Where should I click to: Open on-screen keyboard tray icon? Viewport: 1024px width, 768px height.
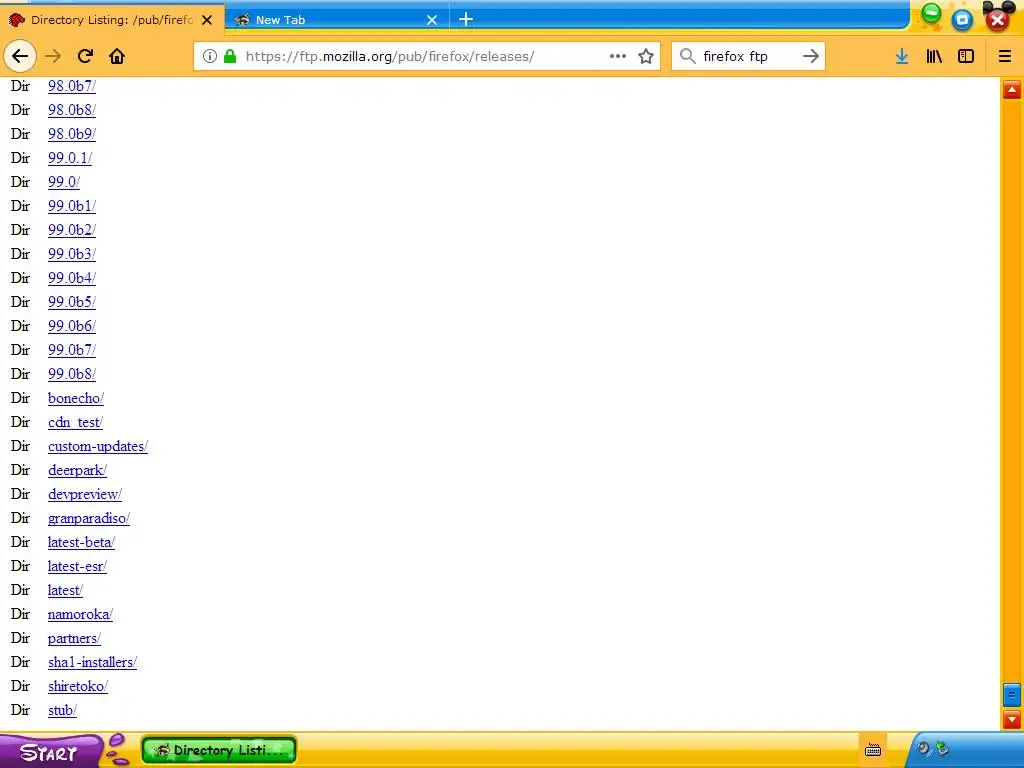tap(872, 750)
